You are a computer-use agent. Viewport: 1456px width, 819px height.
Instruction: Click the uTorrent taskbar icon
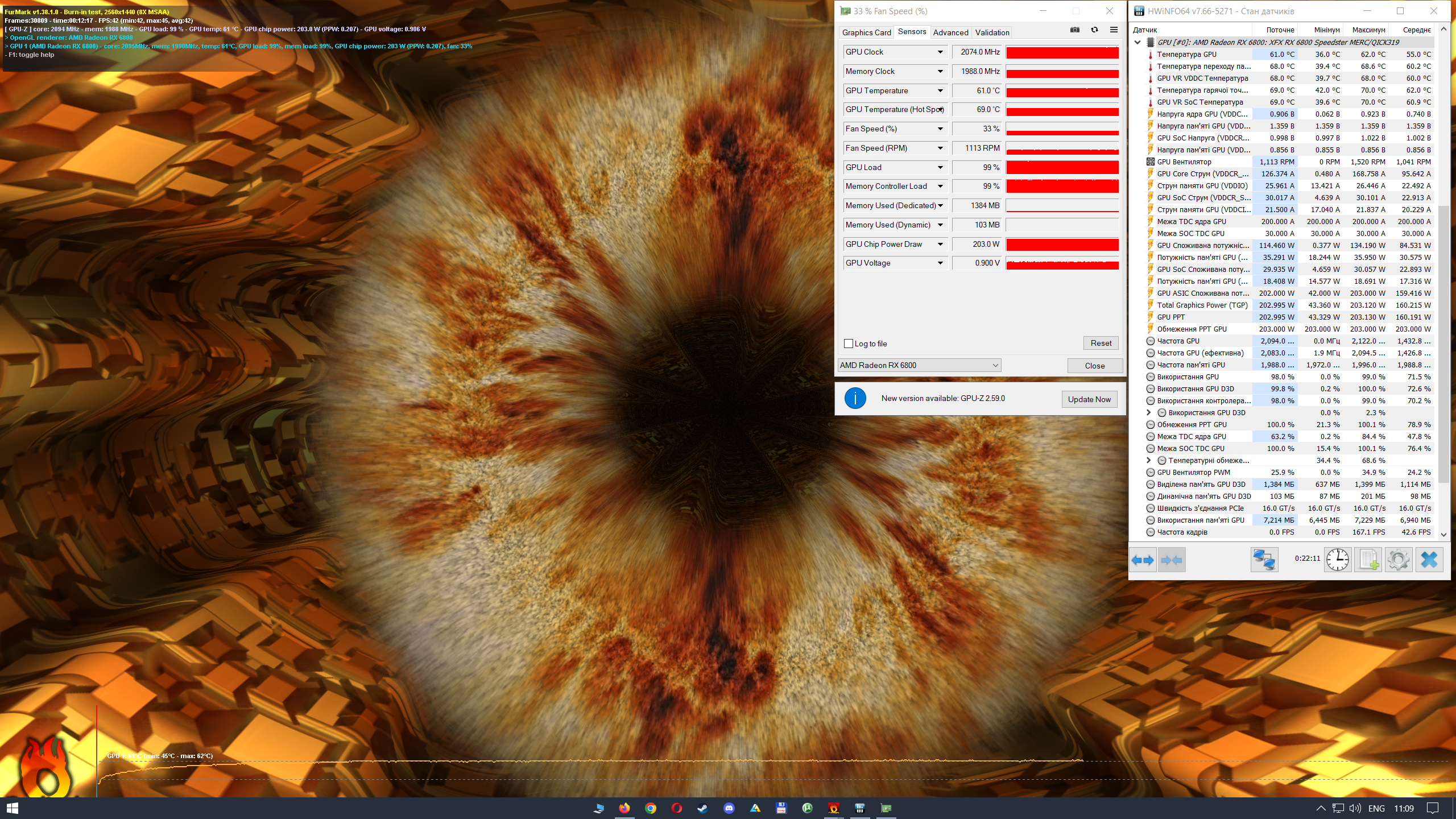(808, 808)
